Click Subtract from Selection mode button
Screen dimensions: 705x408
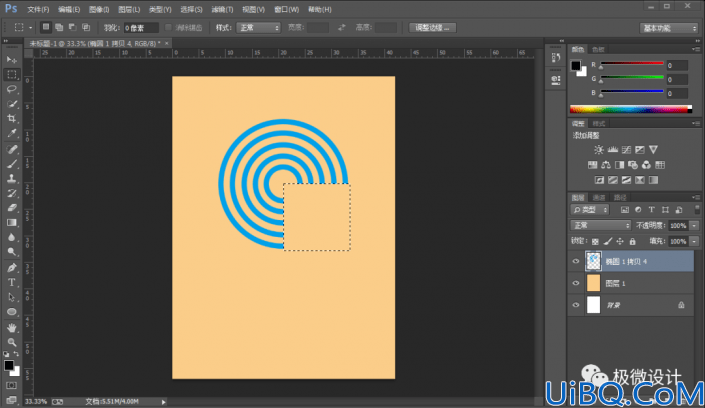coord(72,27)
